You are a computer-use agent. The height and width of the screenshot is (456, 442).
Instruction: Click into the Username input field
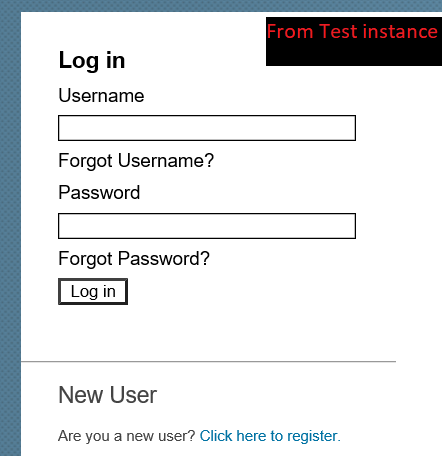207,128
